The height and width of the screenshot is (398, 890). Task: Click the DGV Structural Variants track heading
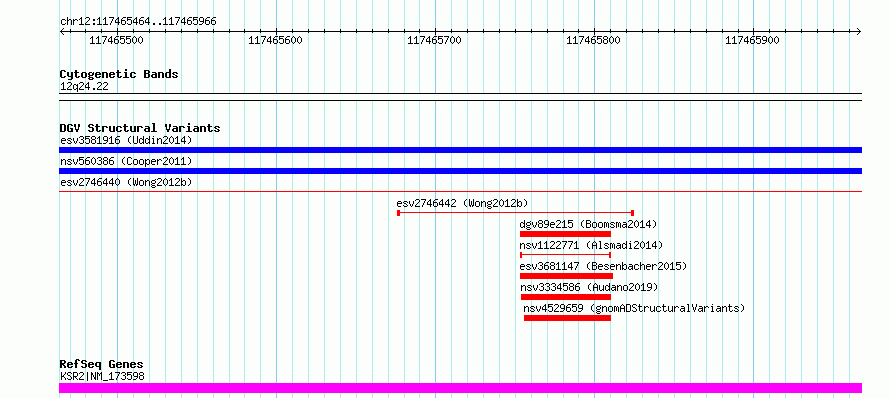140,128
